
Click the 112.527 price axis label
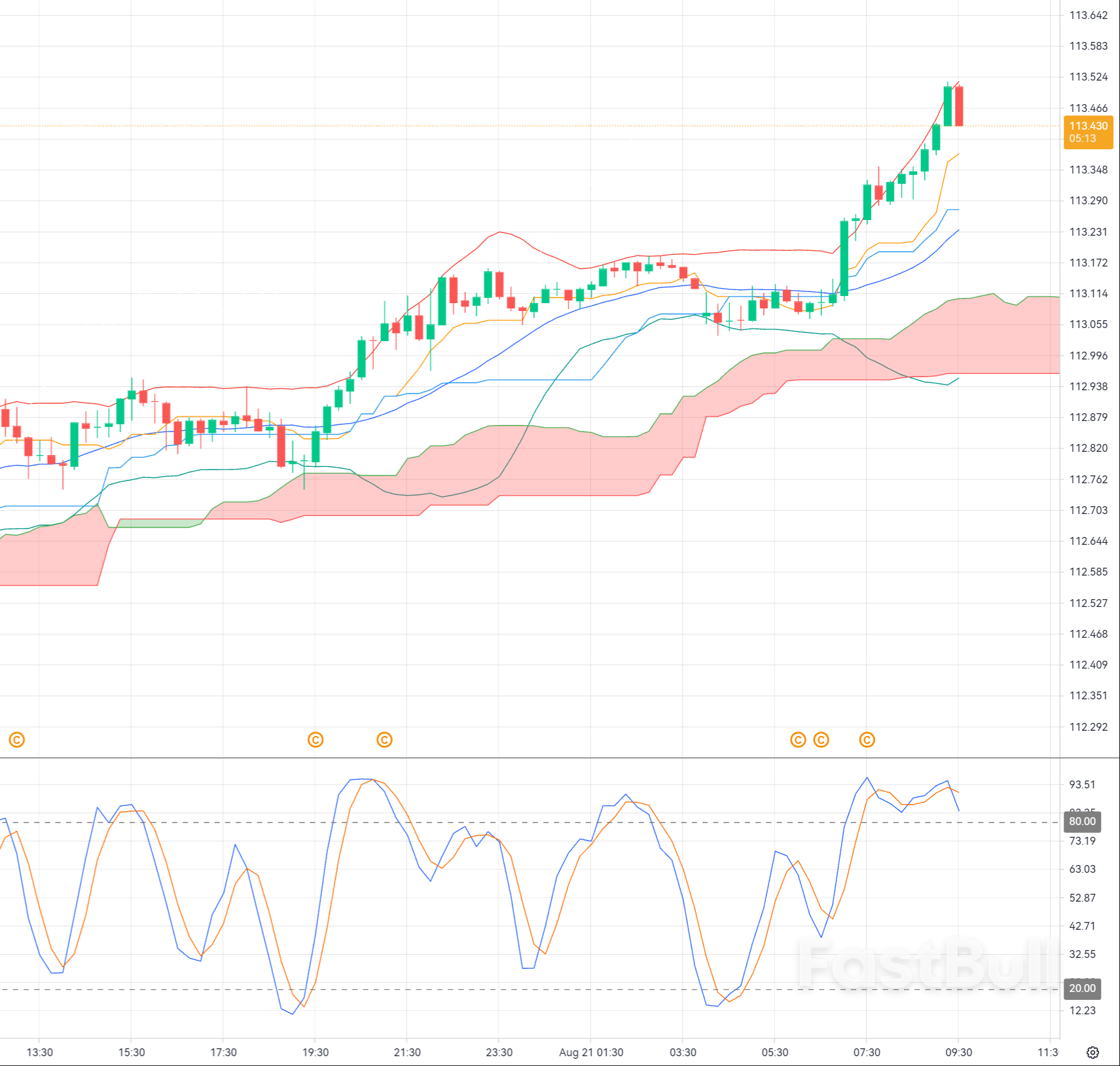tap(1089, 603)
